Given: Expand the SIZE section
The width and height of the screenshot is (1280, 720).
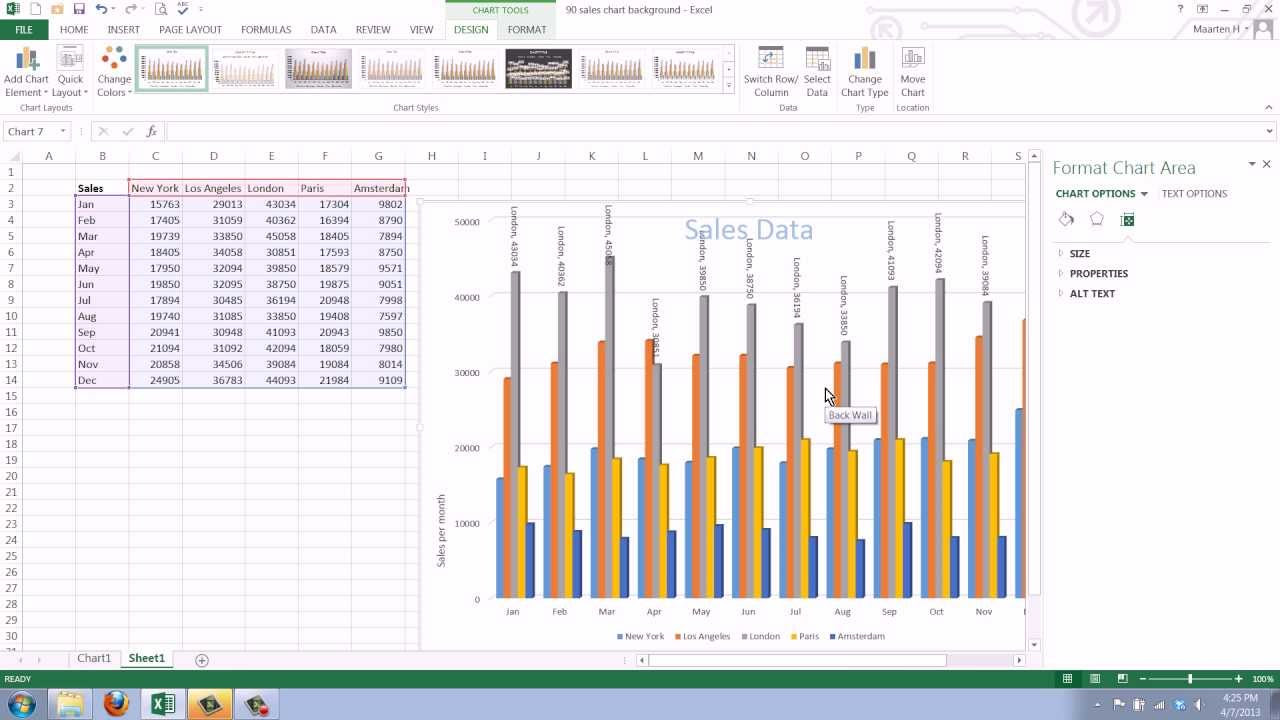Looking at the screenshot, I should click(x=1079, y=253).
